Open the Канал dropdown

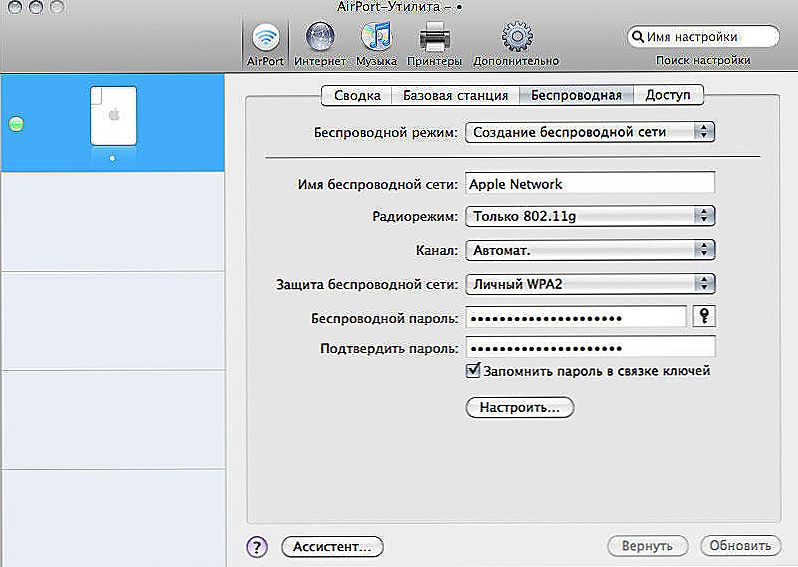coord(590,250)
